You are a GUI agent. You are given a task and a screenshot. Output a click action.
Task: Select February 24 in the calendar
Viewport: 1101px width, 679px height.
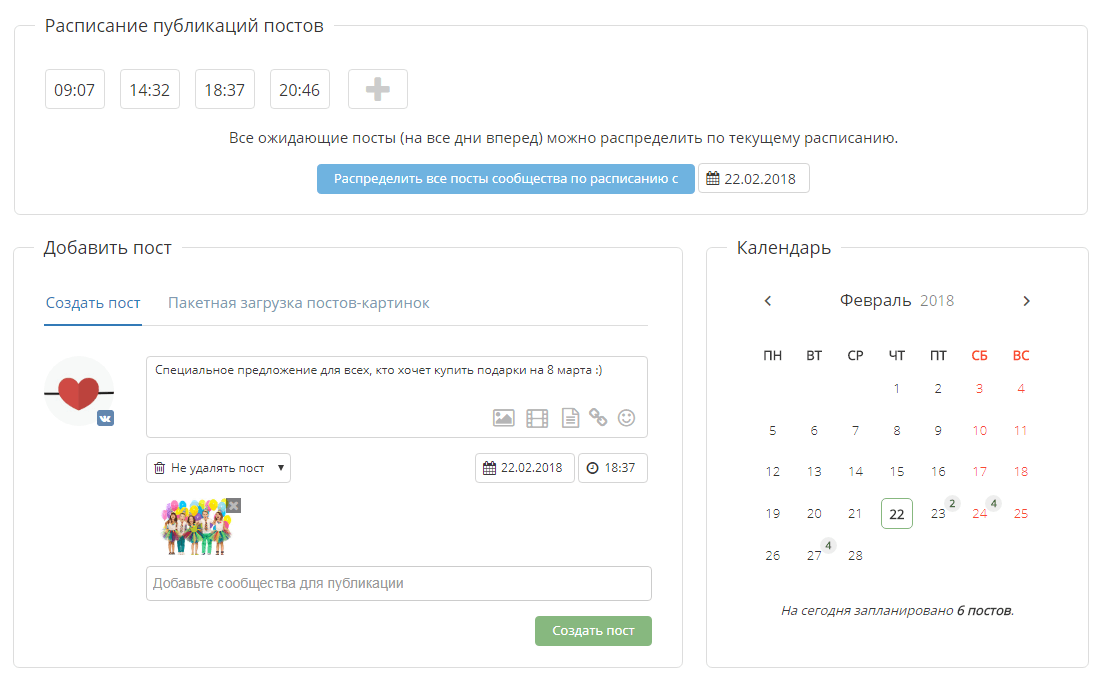pyautogui.click(x=980, y=513)
